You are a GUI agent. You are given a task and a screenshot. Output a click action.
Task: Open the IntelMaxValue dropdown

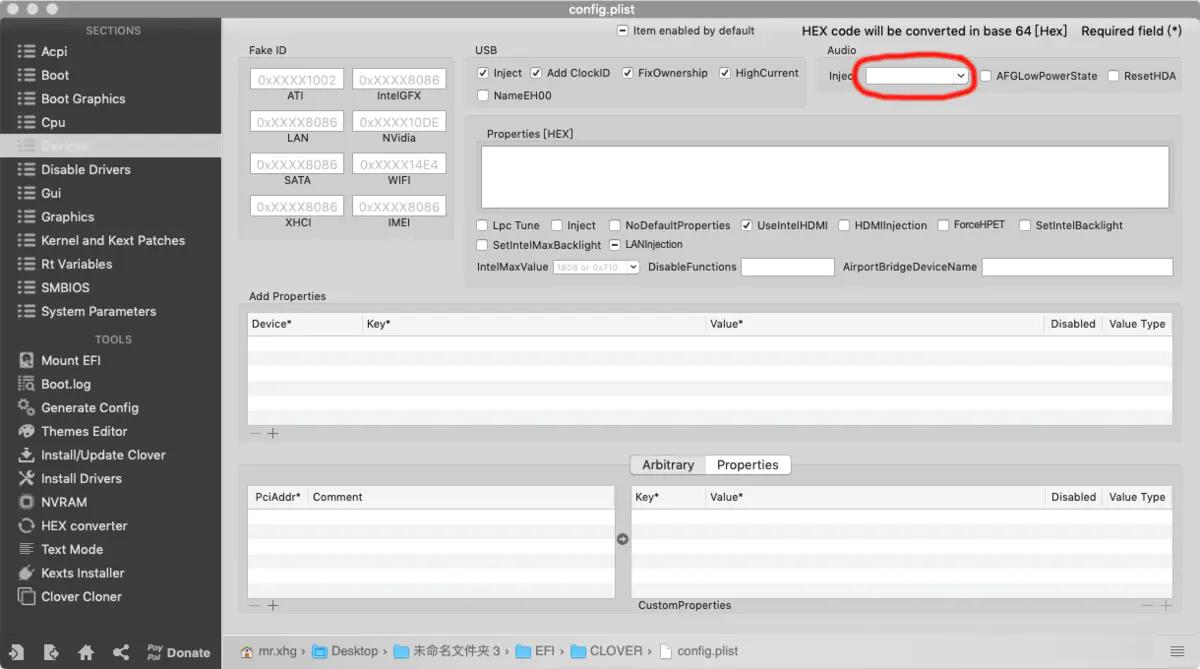tap(596, 267)
